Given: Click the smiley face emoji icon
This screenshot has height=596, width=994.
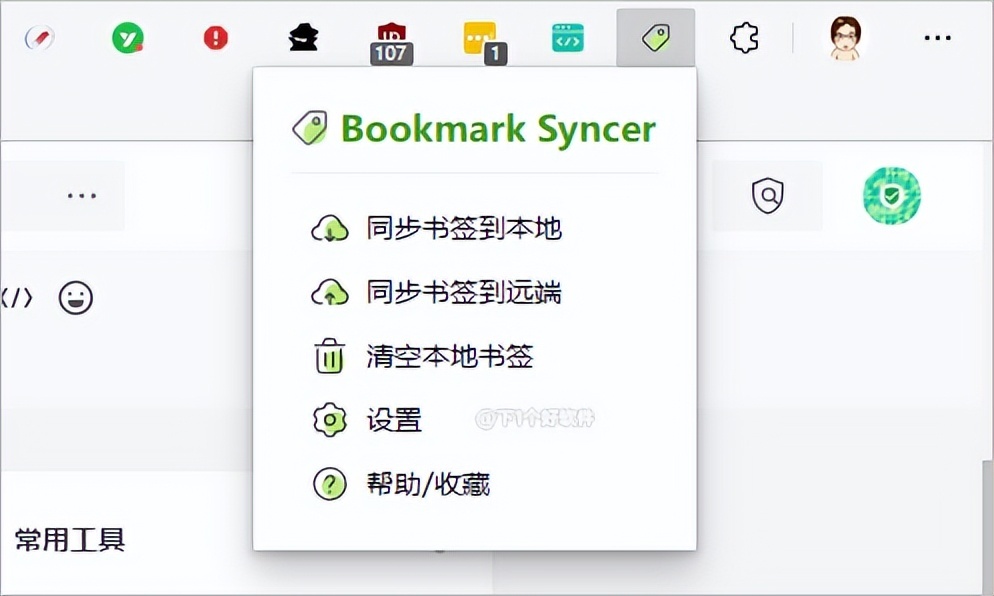Looking at the screenshot, I should coord(76,297).
